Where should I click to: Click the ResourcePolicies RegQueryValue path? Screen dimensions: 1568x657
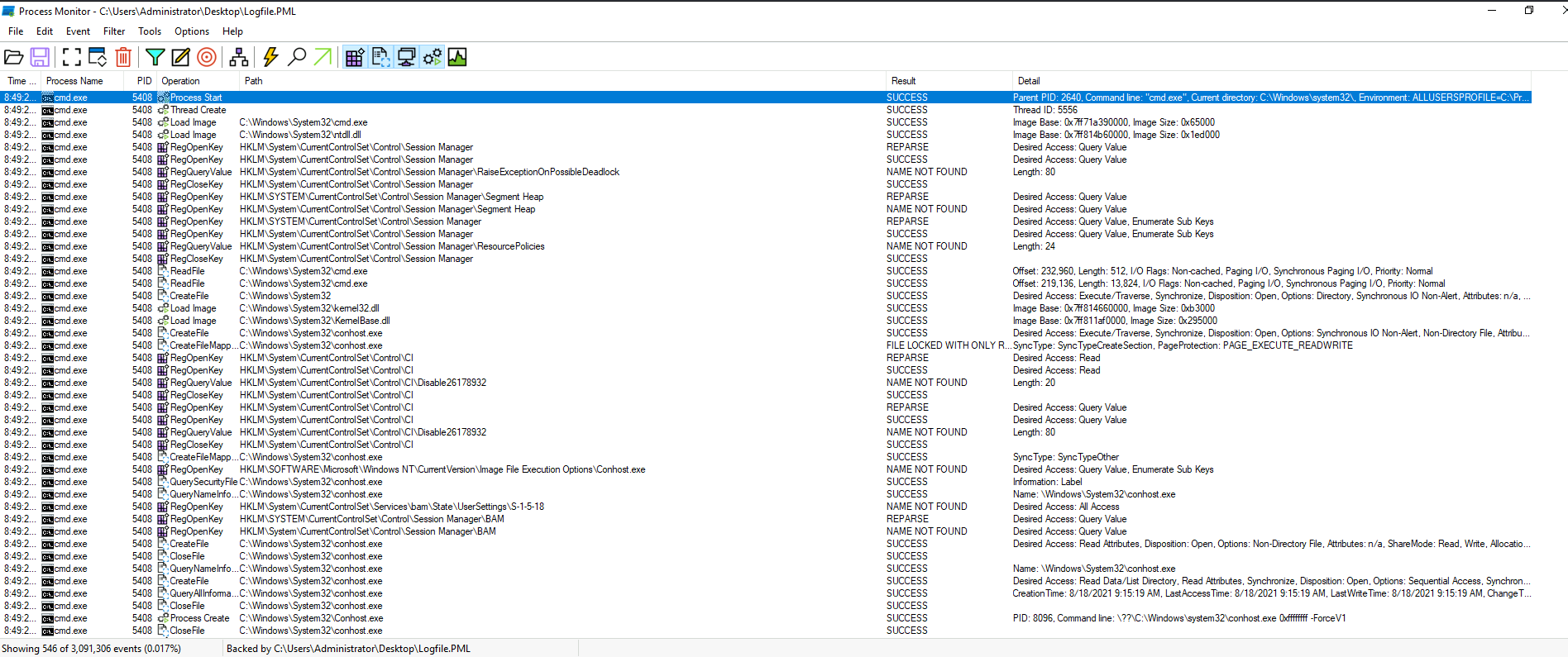point(392,246)
